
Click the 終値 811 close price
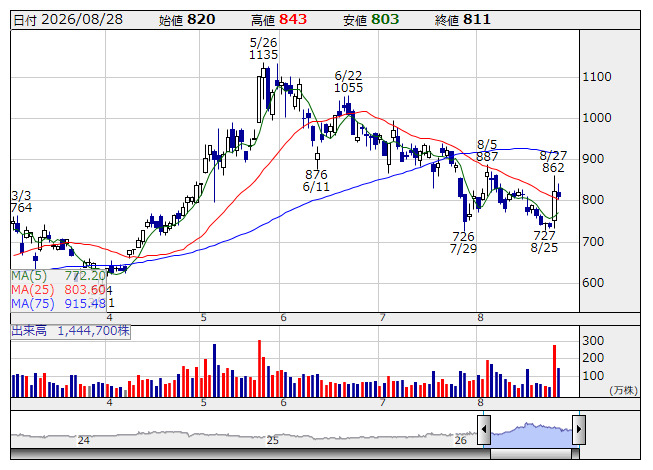[x=463, y=20]
